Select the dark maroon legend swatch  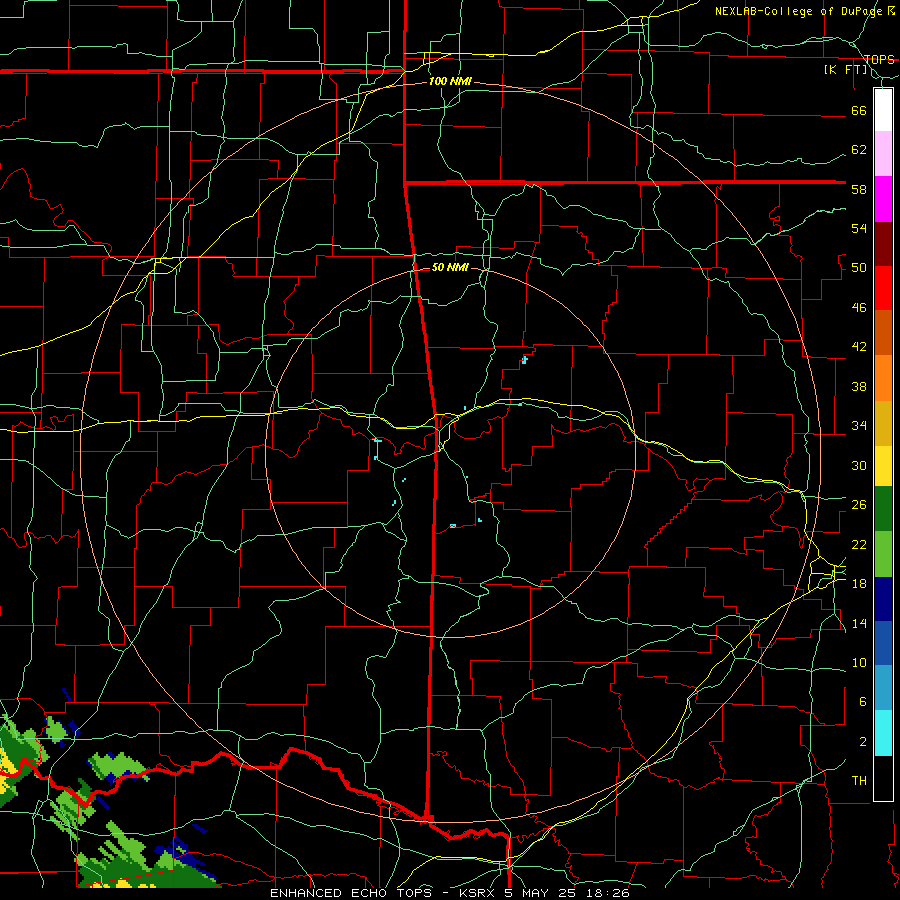(x=883, y=243)
